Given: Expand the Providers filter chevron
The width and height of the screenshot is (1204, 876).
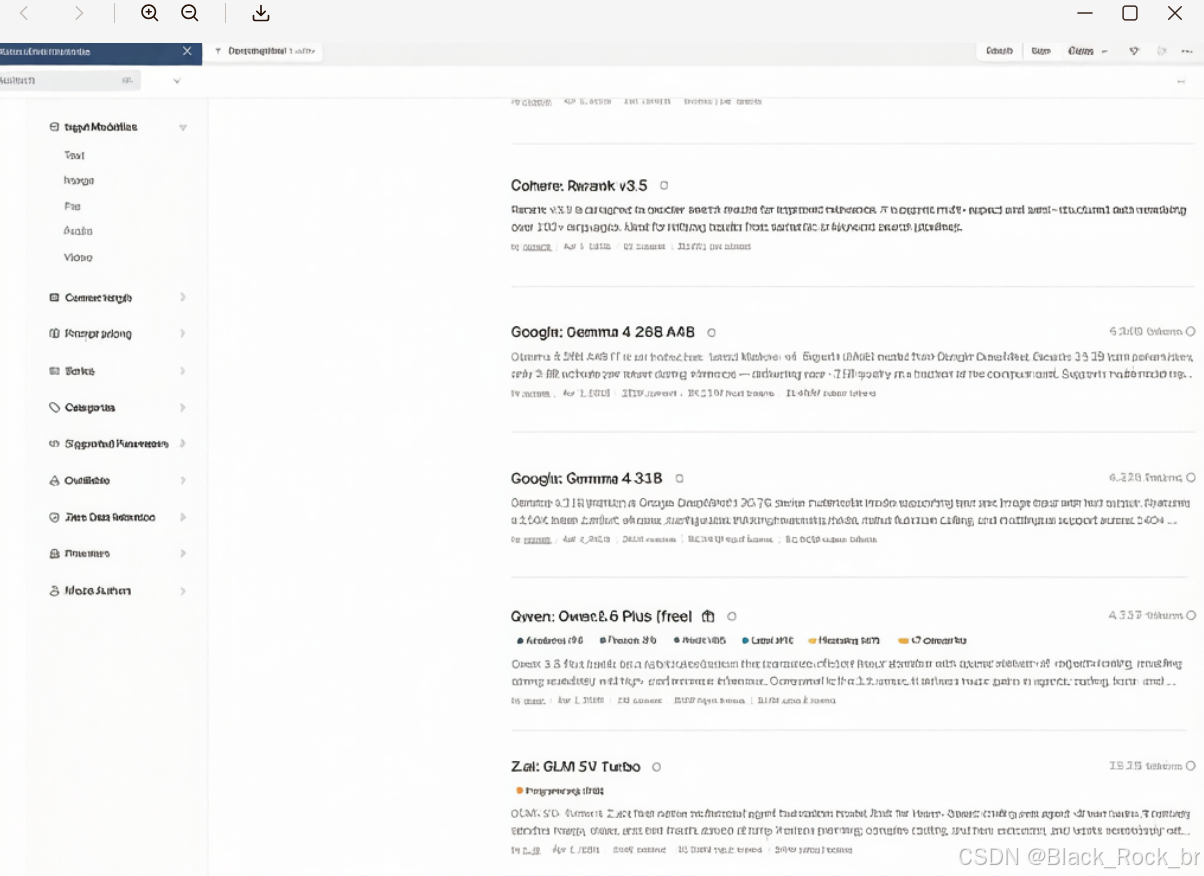Looking at the screenshot, I should tap(183, 553).
